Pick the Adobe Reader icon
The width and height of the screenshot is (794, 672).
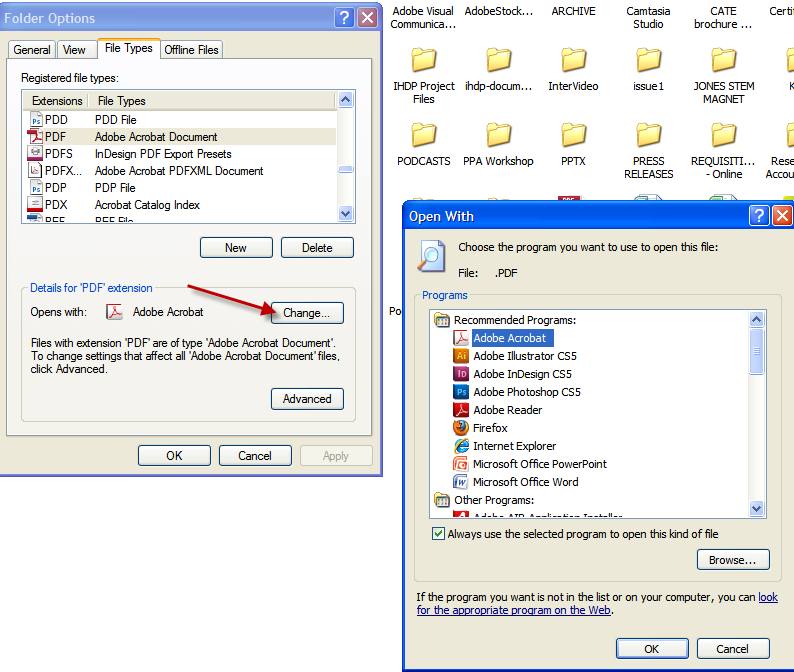click(x=461, y=410)
